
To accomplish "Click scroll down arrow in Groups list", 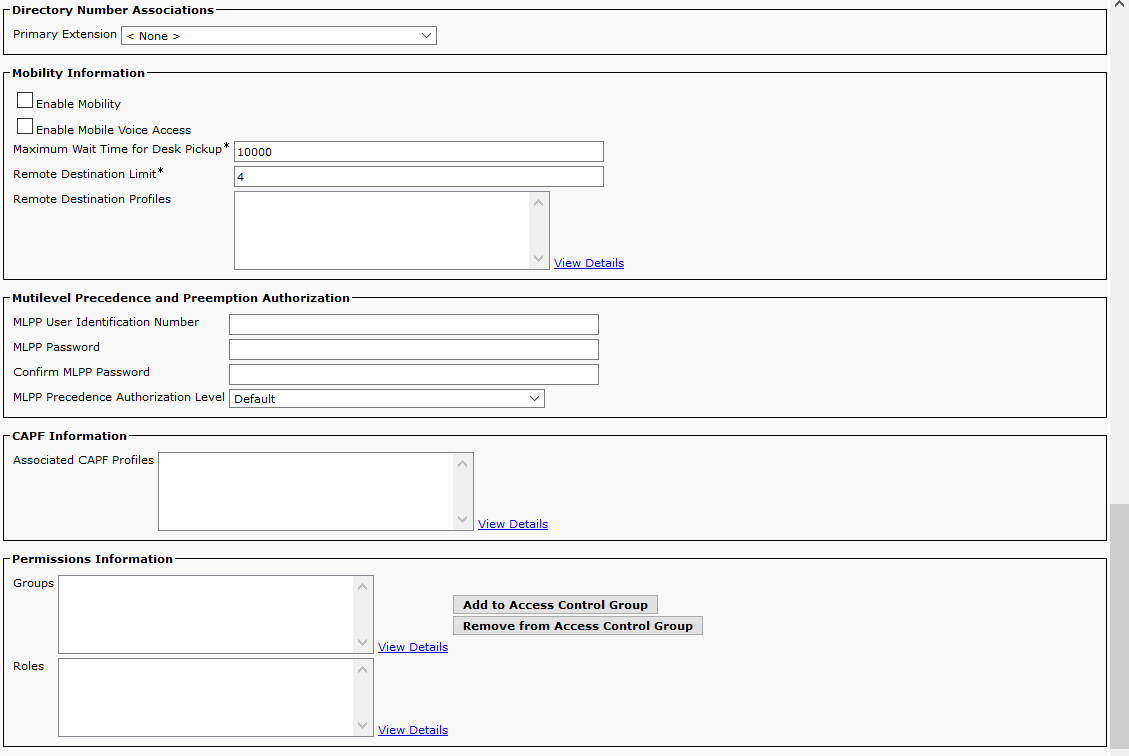I will [x=363, y=642].
